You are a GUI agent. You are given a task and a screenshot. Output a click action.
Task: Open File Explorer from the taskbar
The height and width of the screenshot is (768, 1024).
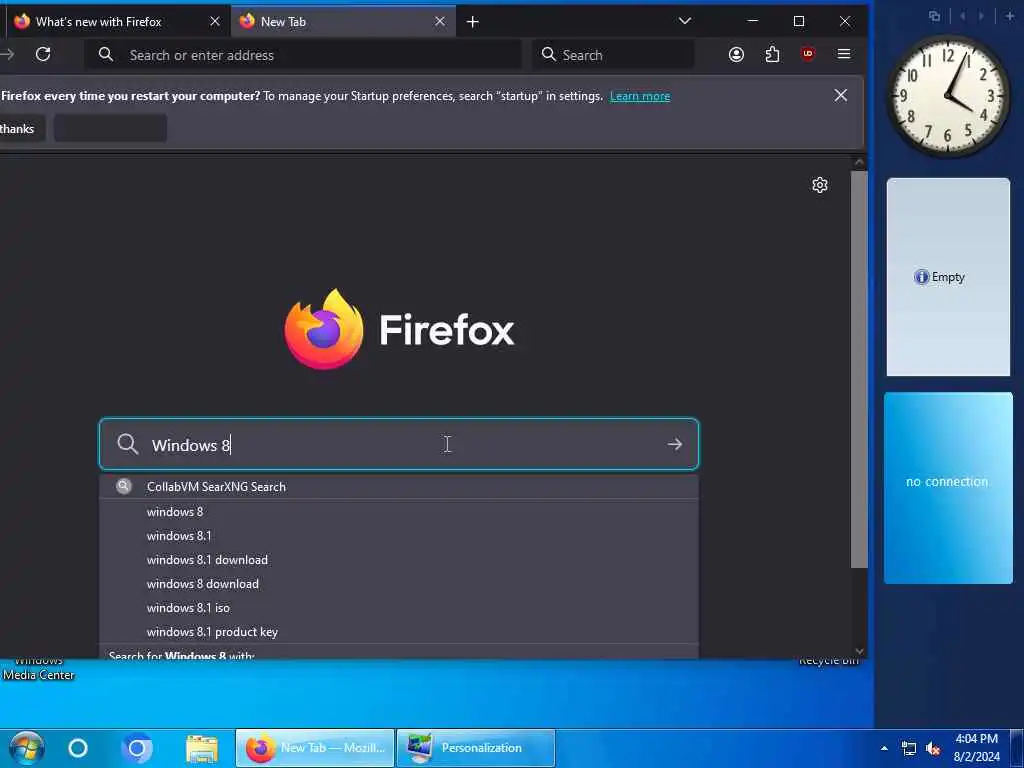click(202, 748)
